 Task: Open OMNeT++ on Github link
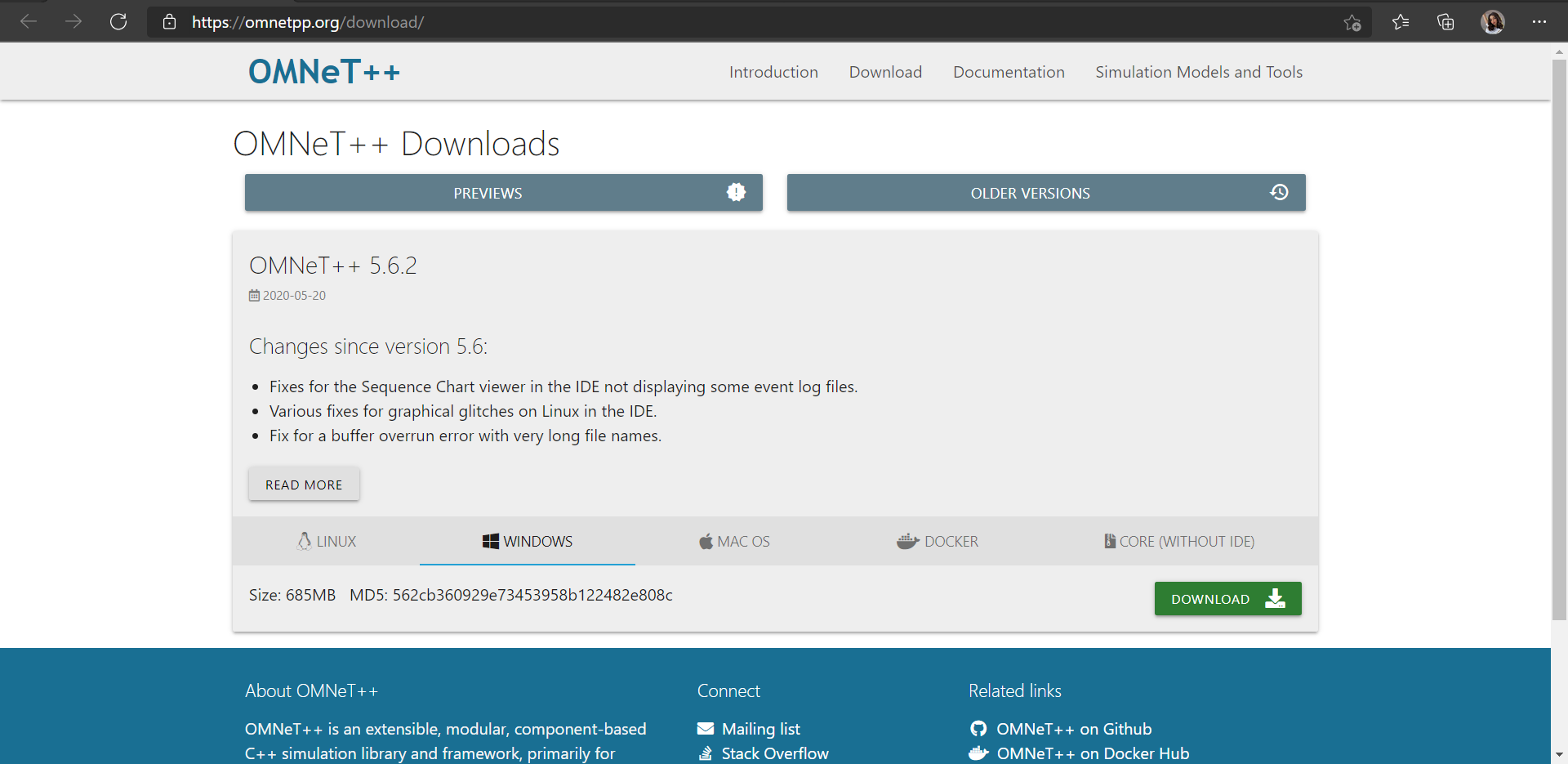pos(1074,729)
